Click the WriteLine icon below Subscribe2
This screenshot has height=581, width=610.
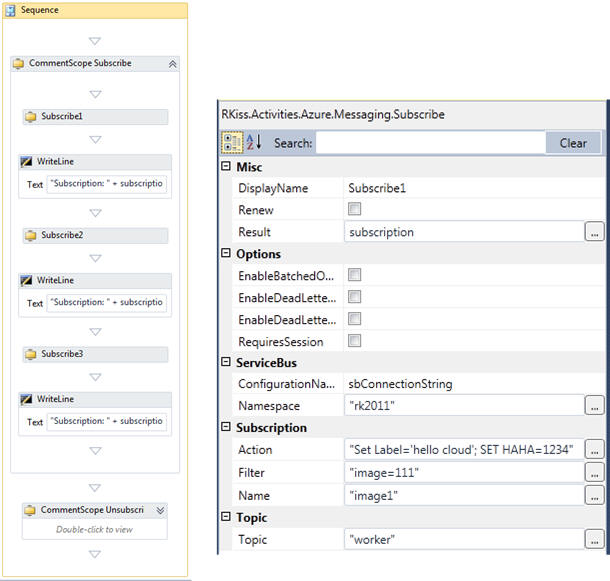click(x=26, y=280)
